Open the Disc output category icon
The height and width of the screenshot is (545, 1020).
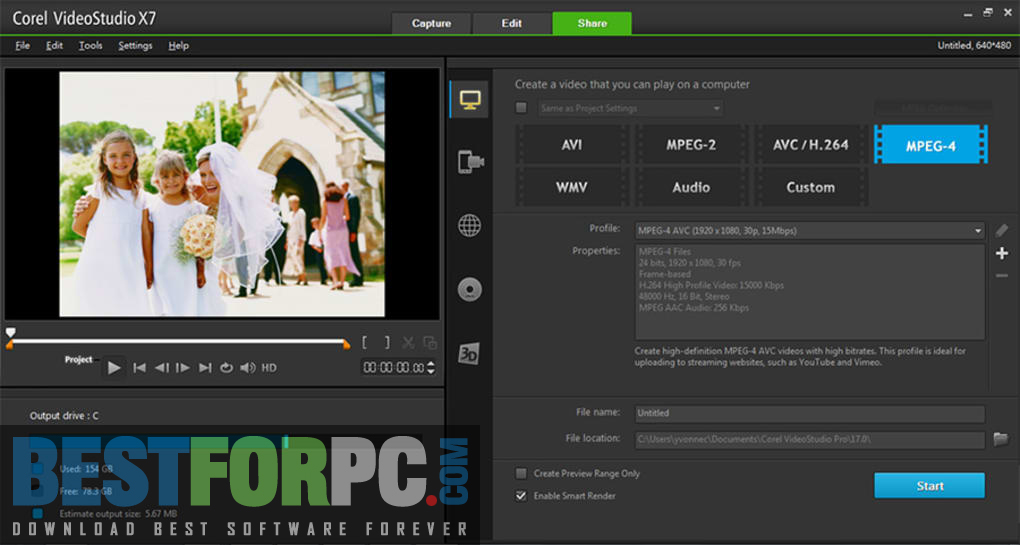point(469,289)
